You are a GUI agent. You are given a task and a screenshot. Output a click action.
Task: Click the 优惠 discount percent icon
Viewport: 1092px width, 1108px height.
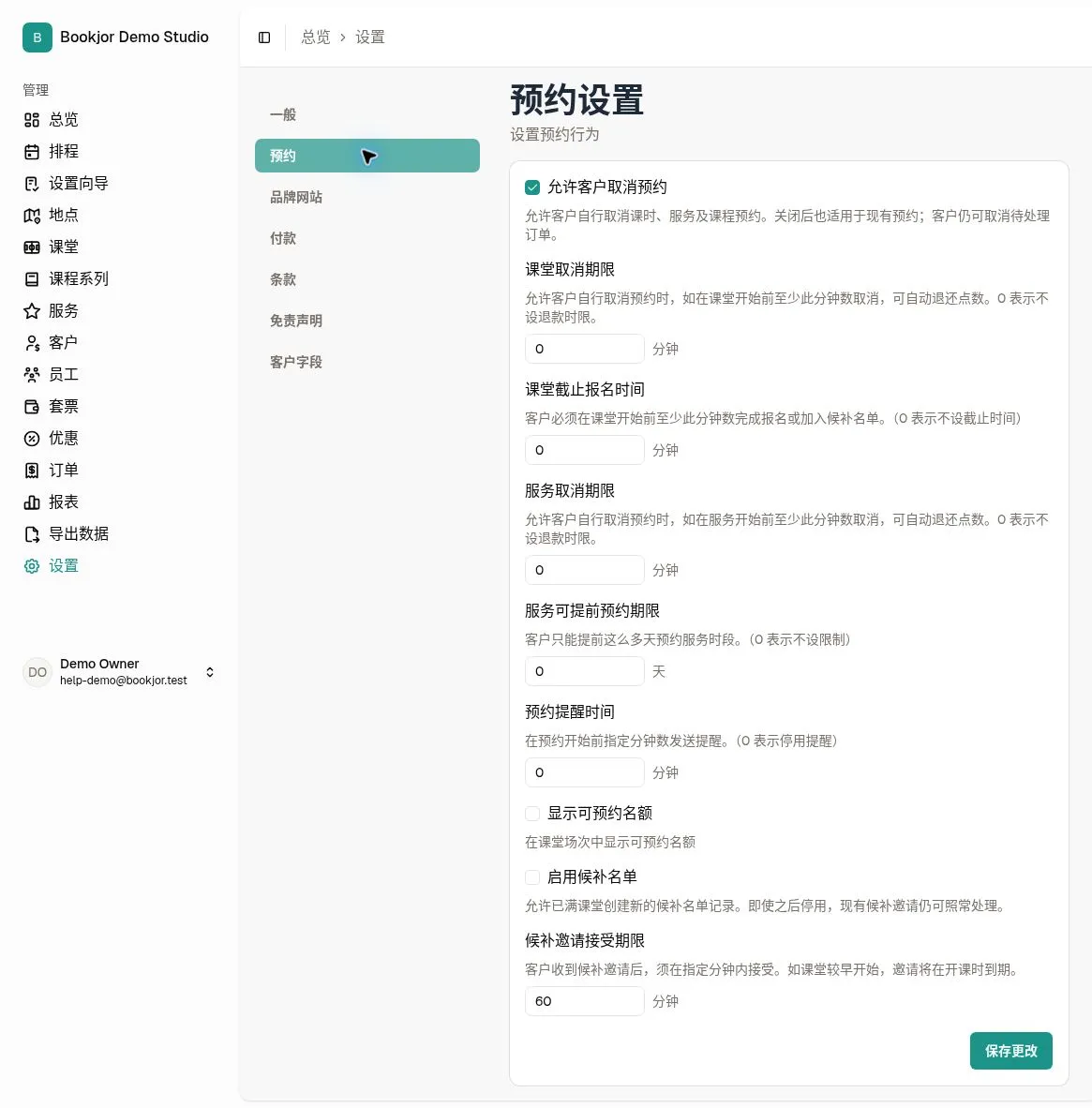click(x=32, y=438)
